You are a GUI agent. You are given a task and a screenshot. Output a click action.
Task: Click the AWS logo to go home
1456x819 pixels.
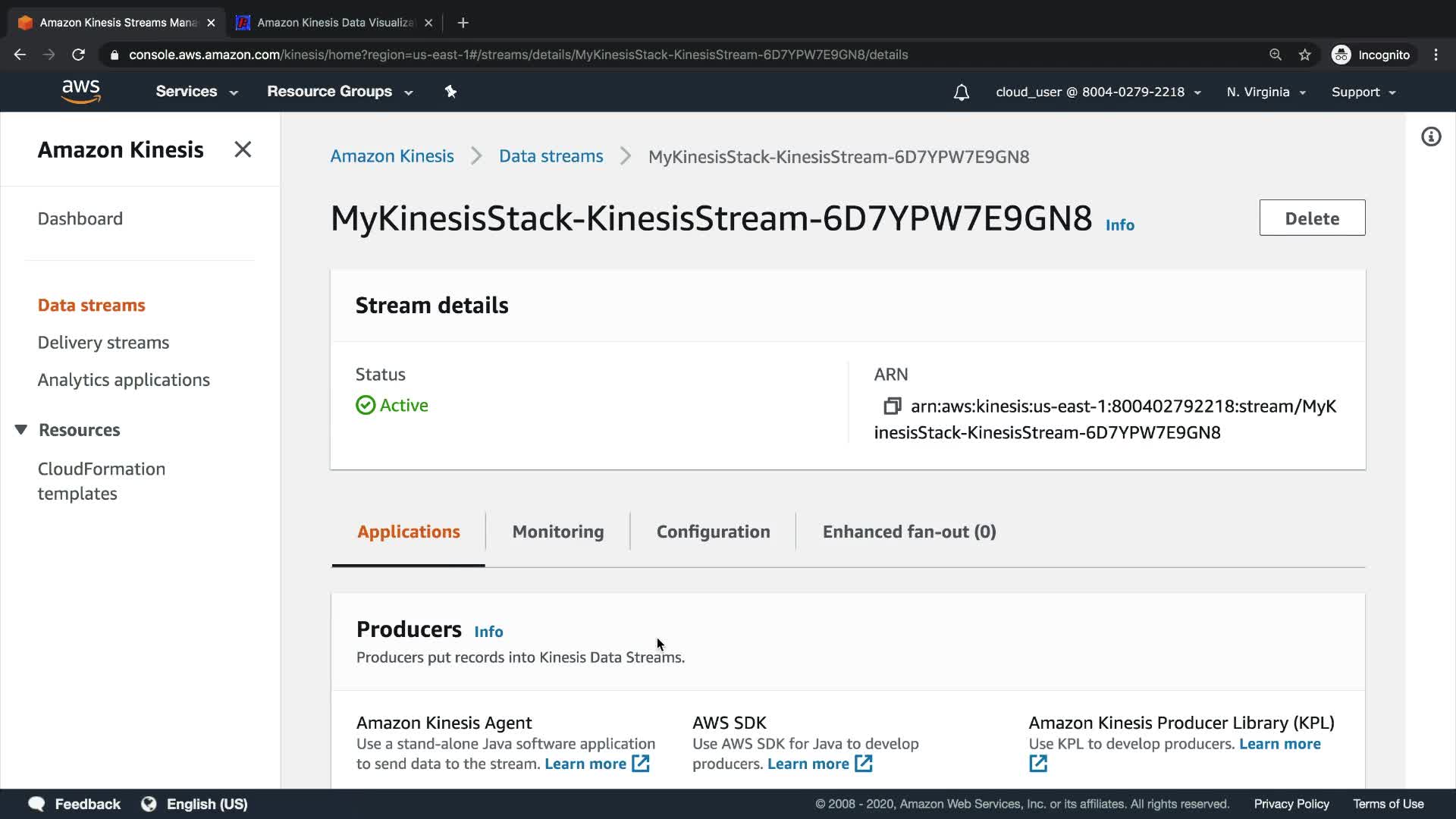tap(81, 92)
